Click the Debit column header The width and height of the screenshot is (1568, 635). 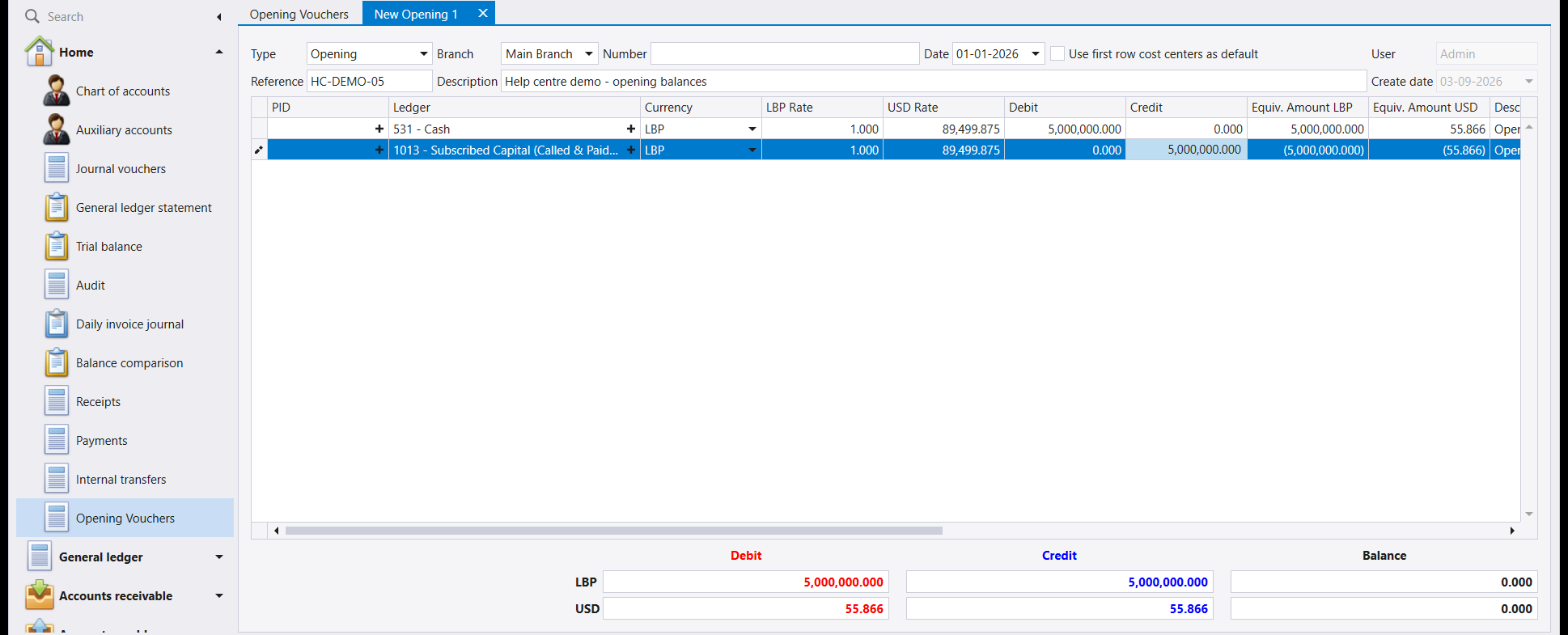coord(1065,107)
